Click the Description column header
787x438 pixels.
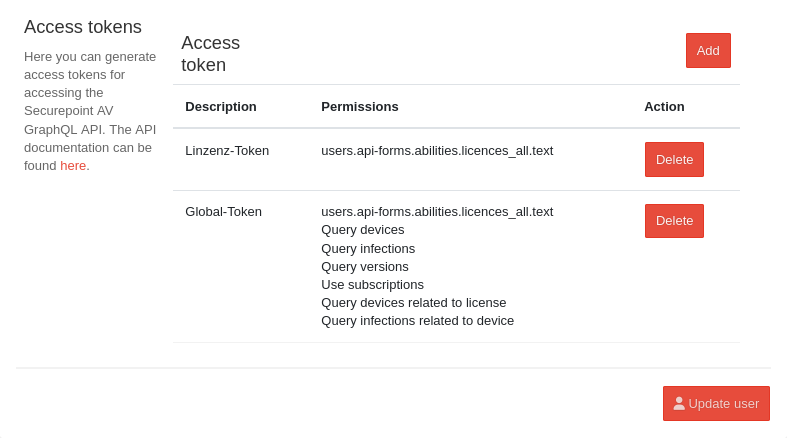click(x=221, y=106)
